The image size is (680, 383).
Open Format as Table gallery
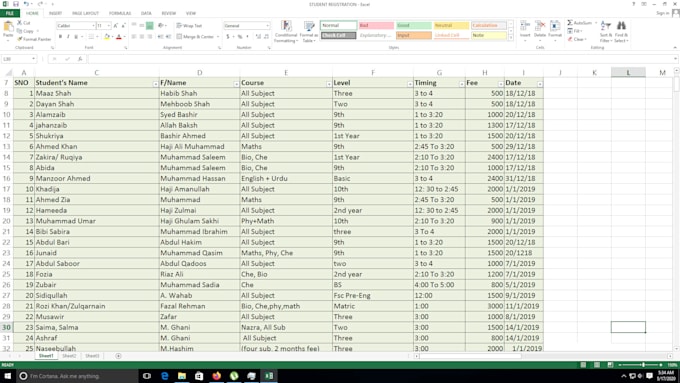pos(309,31)
